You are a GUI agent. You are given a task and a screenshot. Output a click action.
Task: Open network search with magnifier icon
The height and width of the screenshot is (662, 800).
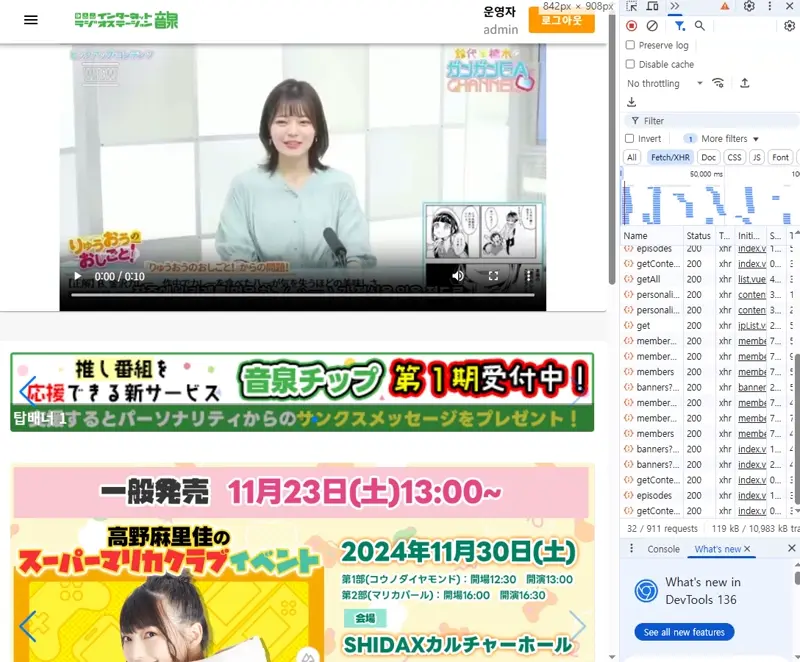(x=700, y=26)
